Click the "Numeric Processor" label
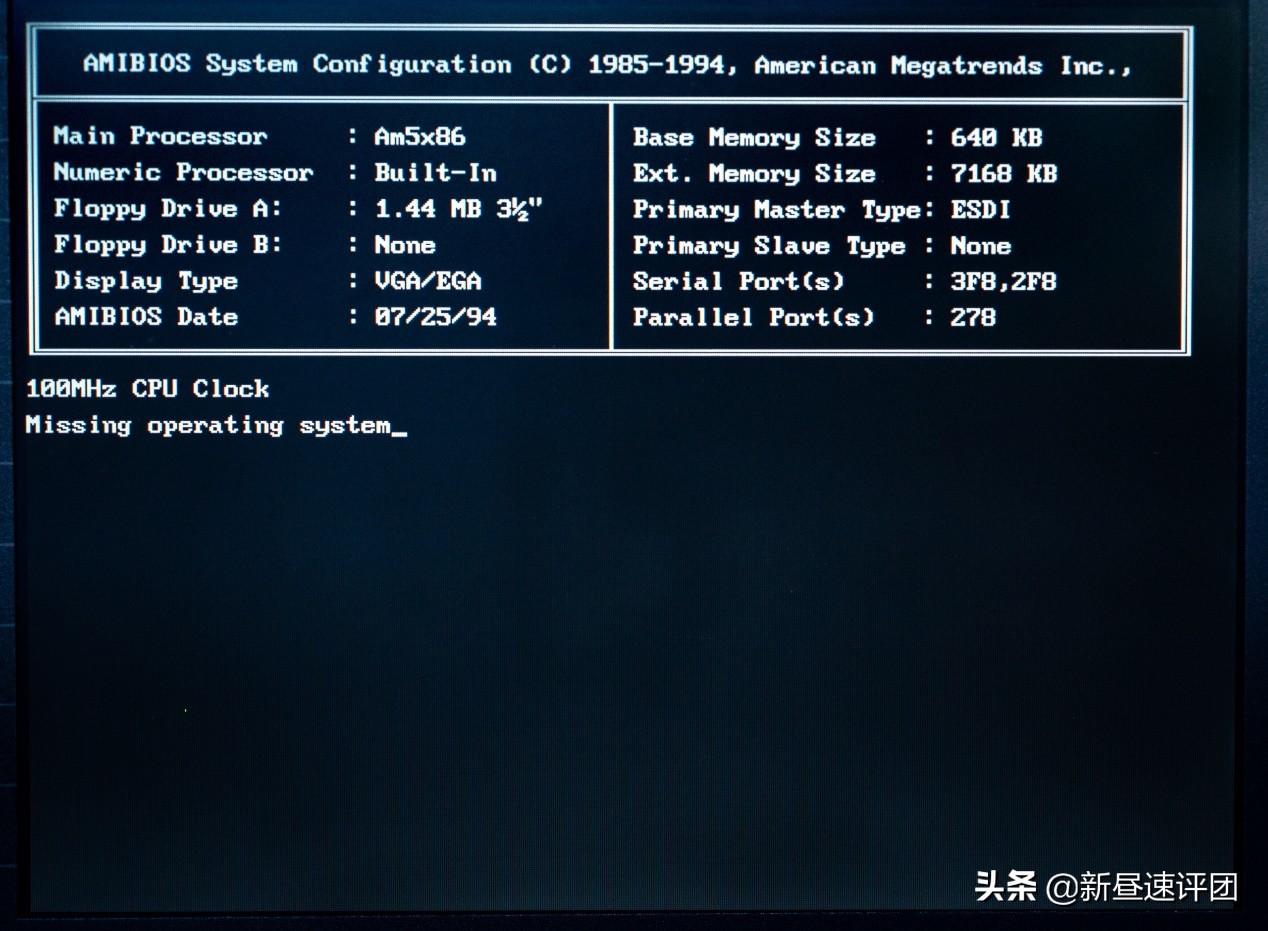This screenshot has height=931, width=1268. click(x=183, y=172)
